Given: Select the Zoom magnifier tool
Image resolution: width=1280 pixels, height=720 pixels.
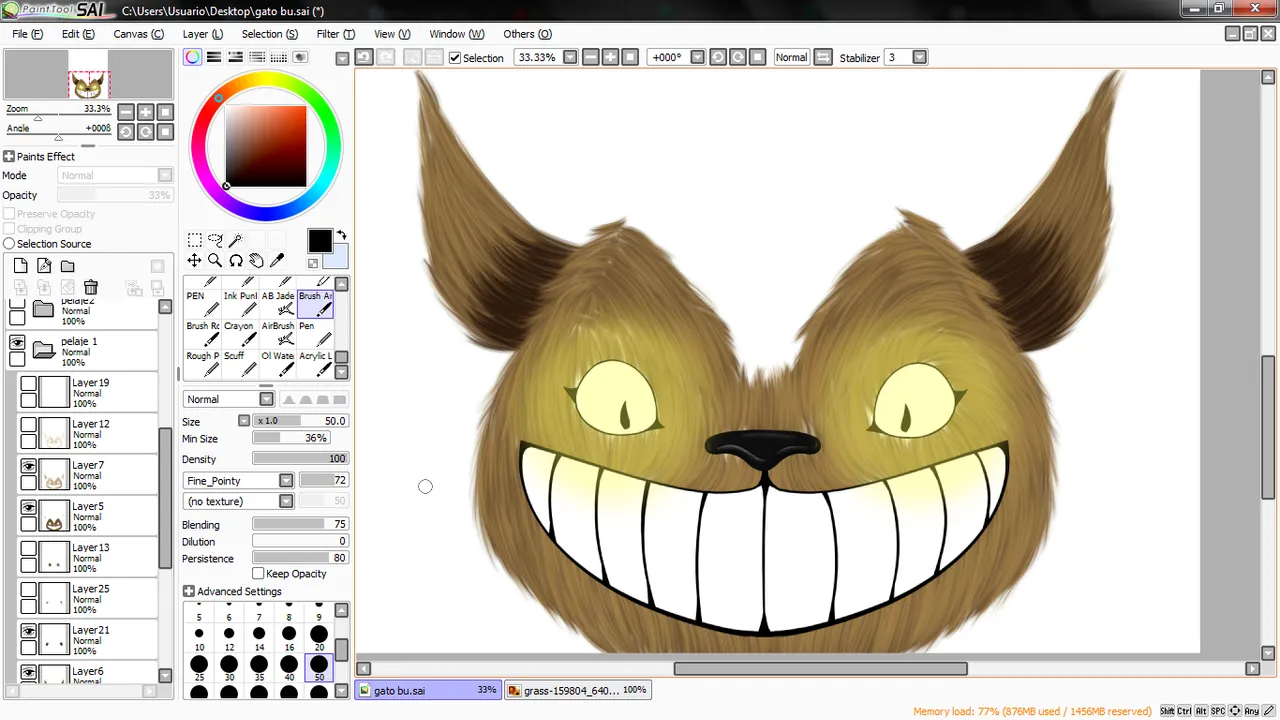Looking at the screenshot, I should pyautogui.click(x=215, y=260).
